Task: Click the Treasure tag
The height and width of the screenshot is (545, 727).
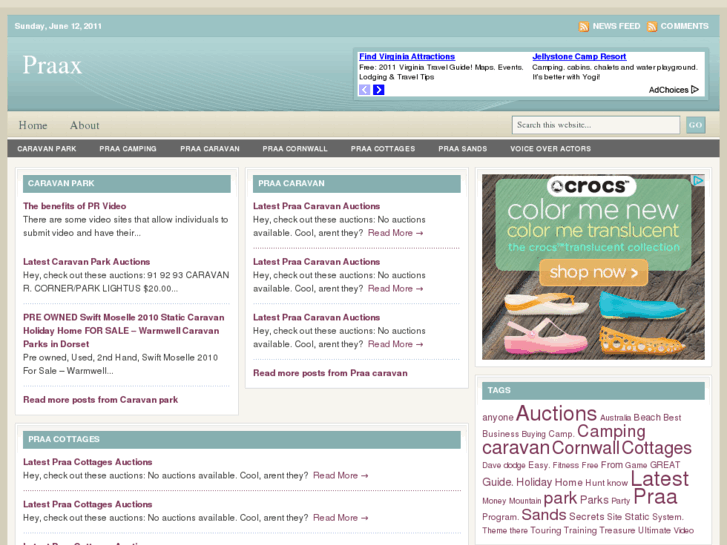Action: pos(617,531)
